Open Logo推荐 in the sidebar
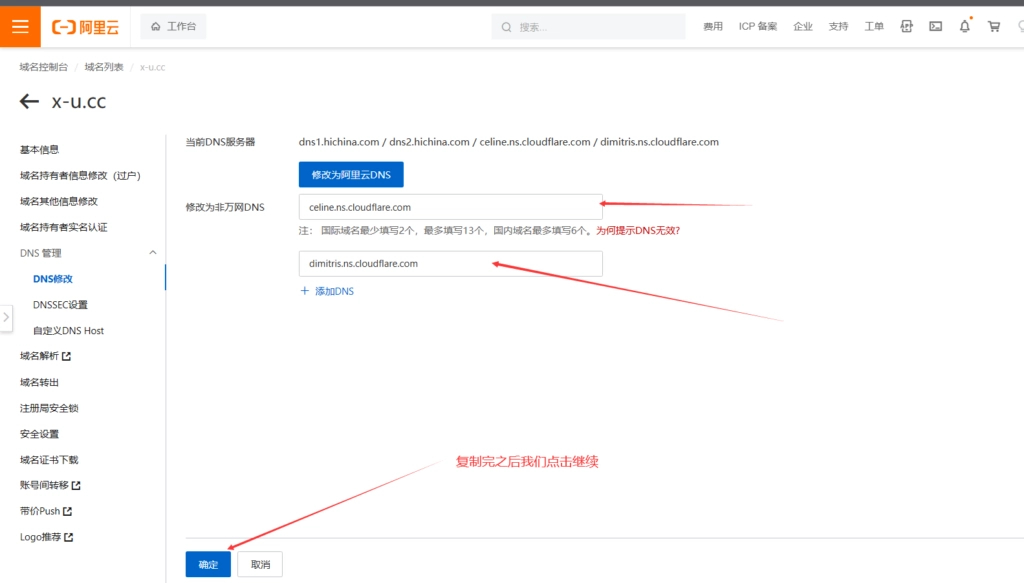This screenshot has width=1024, height=583. pyautogui.click(x=40, y=537)
